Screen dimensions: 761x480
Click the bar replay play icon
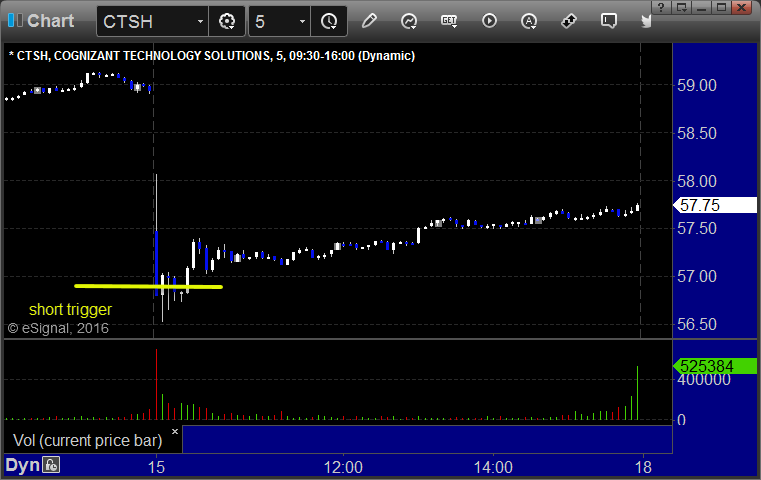click(x=489, y=21)
